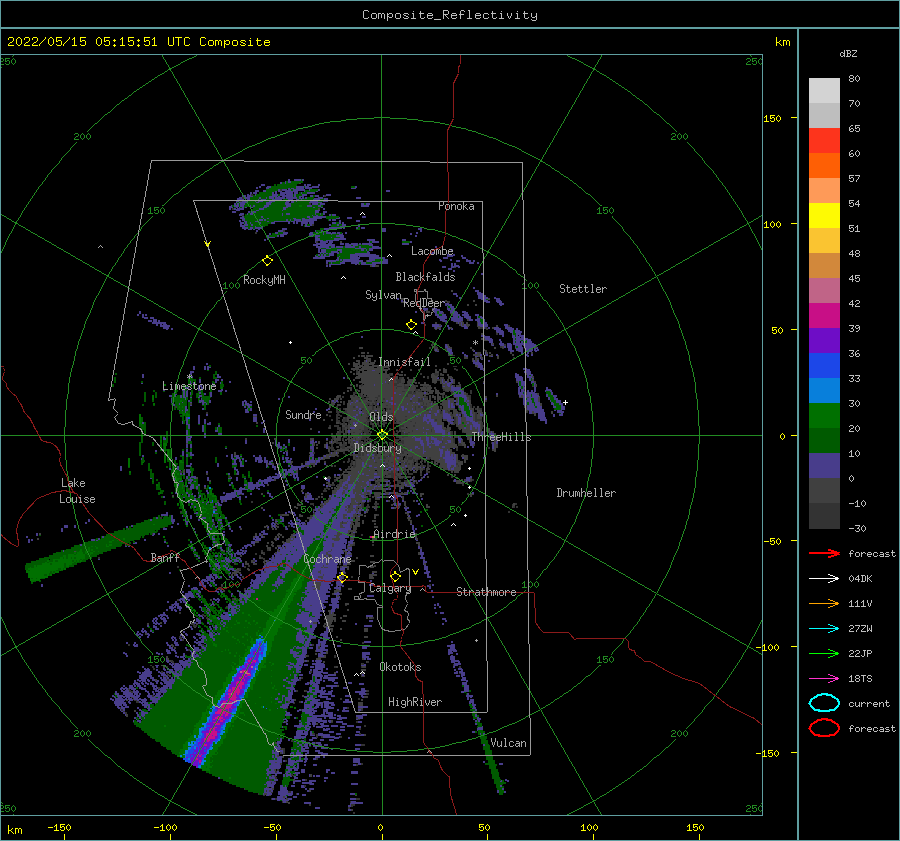Choose the light blue swatch above 30 label
This screenshot has width=900, height=841.
point(824,390)
